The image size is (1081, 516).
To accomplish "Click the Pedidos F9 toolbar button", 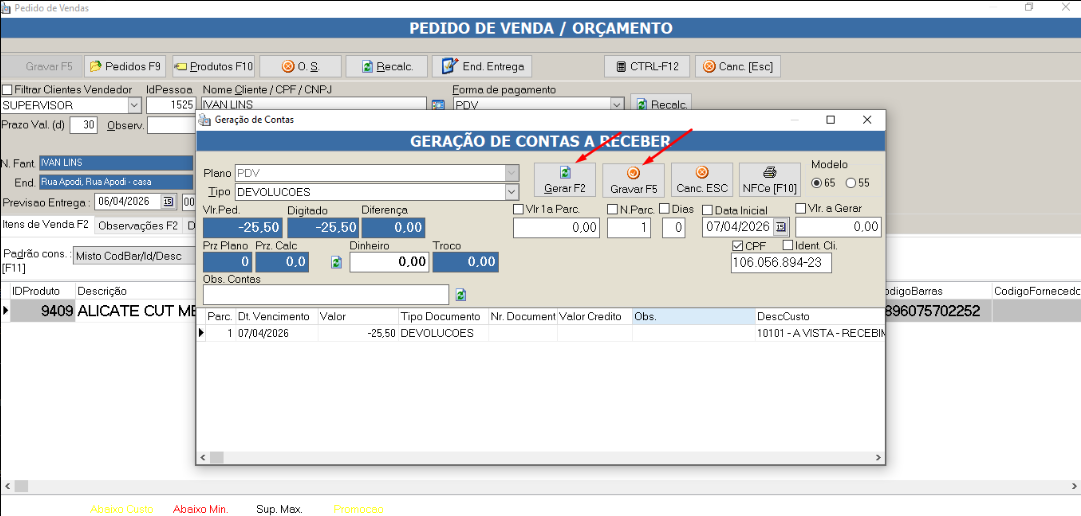I will coord(125,67).
